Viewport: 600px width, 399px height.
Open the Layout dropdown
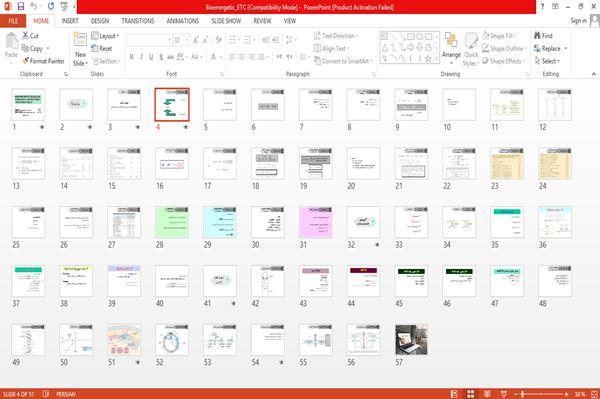point(106,36)
